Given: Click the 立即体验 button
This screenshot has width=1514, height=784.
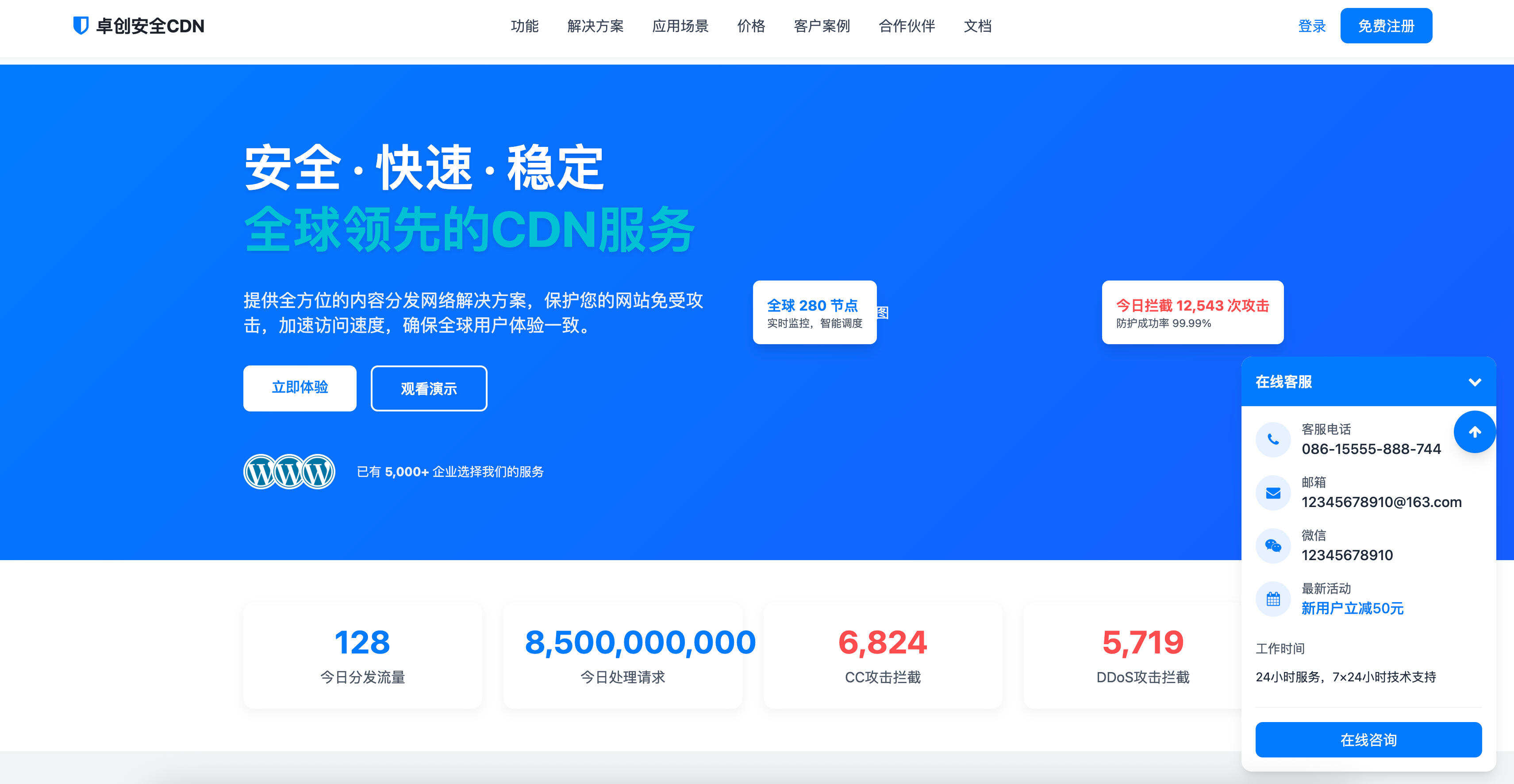Looking at the screenshot, I should pyautogui.click(x=300, y=388).
